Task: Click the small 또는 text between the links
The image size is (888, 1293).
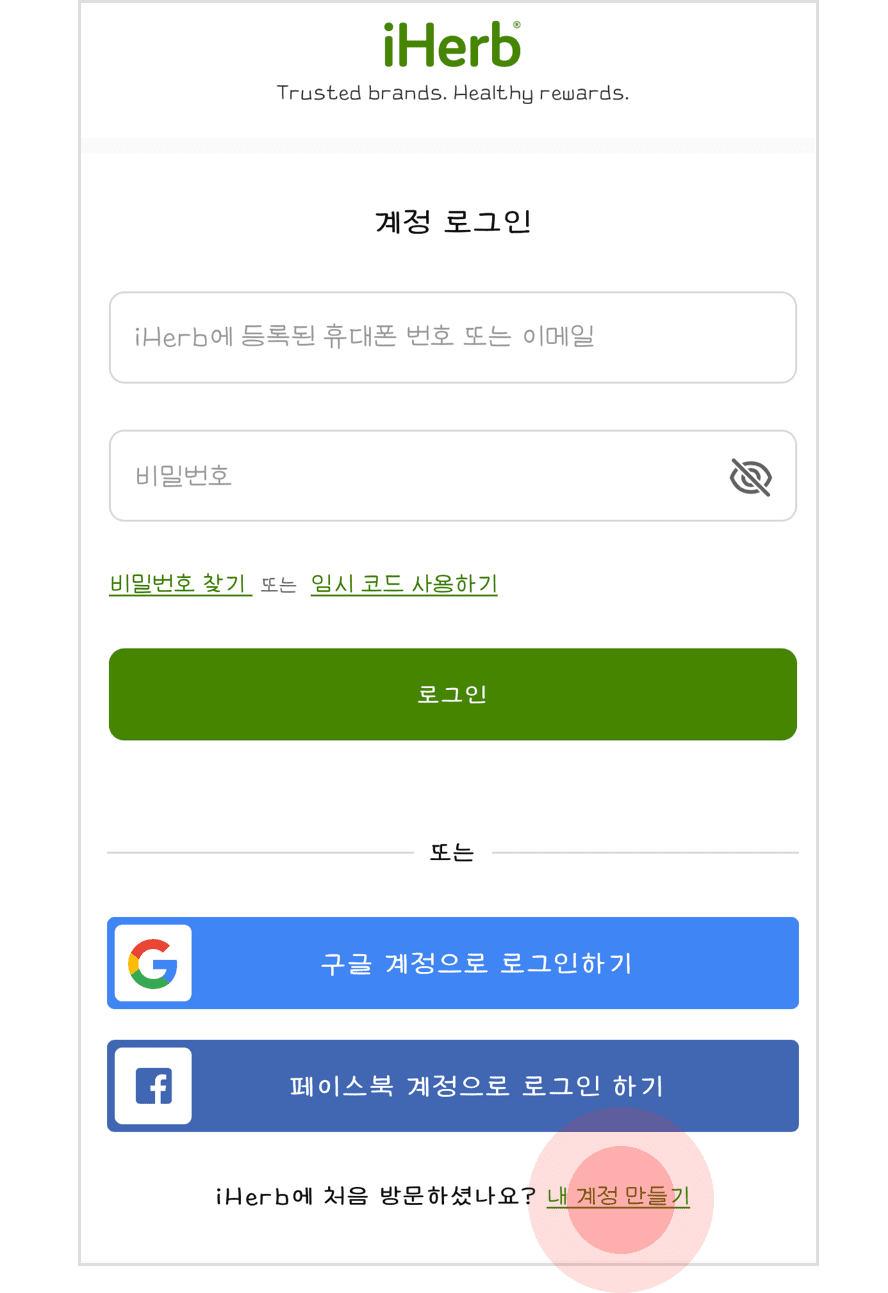Action: tap(279, 586)
